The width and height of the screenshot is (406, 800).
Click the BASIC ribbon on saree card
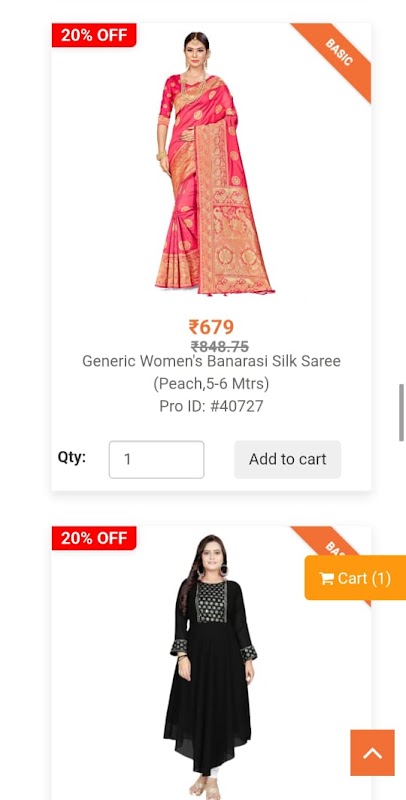coord(339,52)
